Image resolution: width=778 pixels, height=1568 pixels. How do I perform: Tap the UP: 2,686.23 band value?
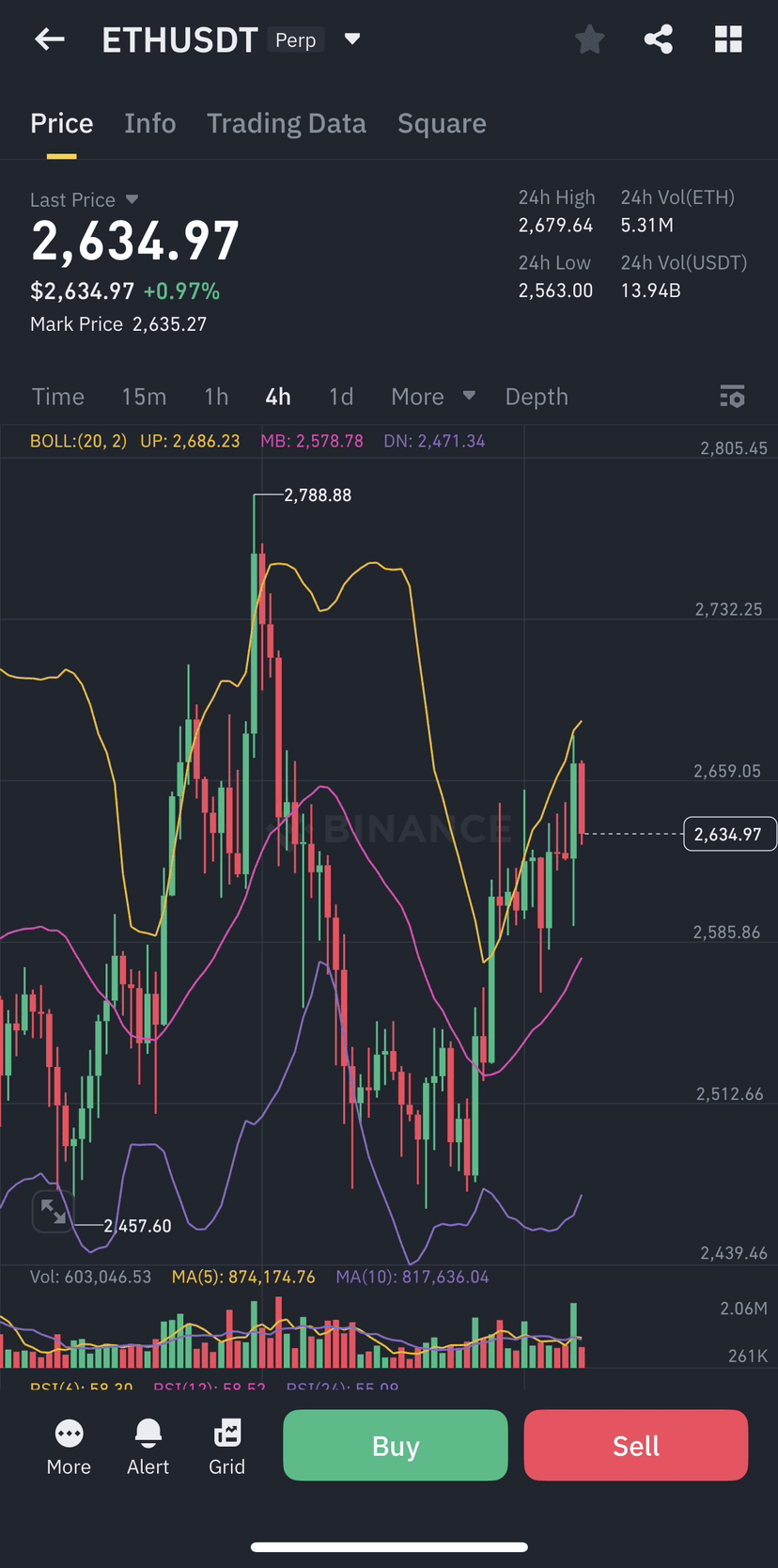click(190, 441)
